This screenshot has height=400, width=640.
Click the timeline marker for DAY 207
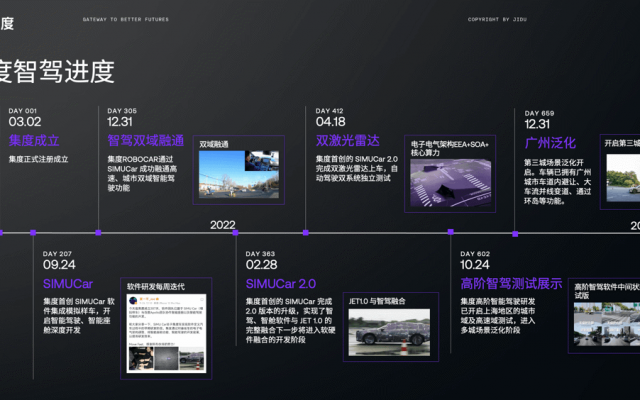(33, 233)
